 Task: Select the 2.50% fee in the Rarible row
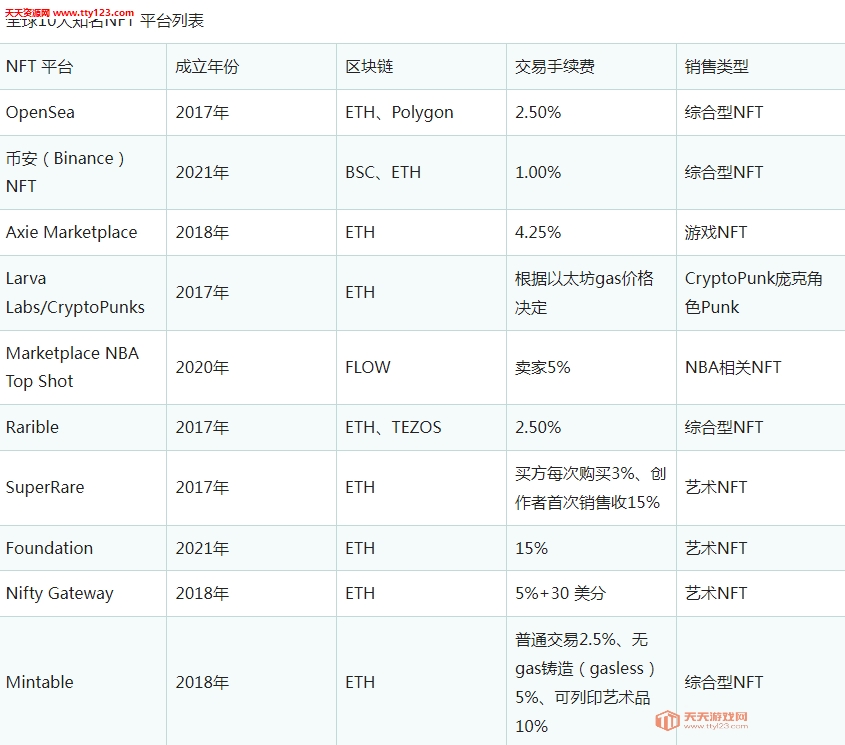[x=538, y=427]
